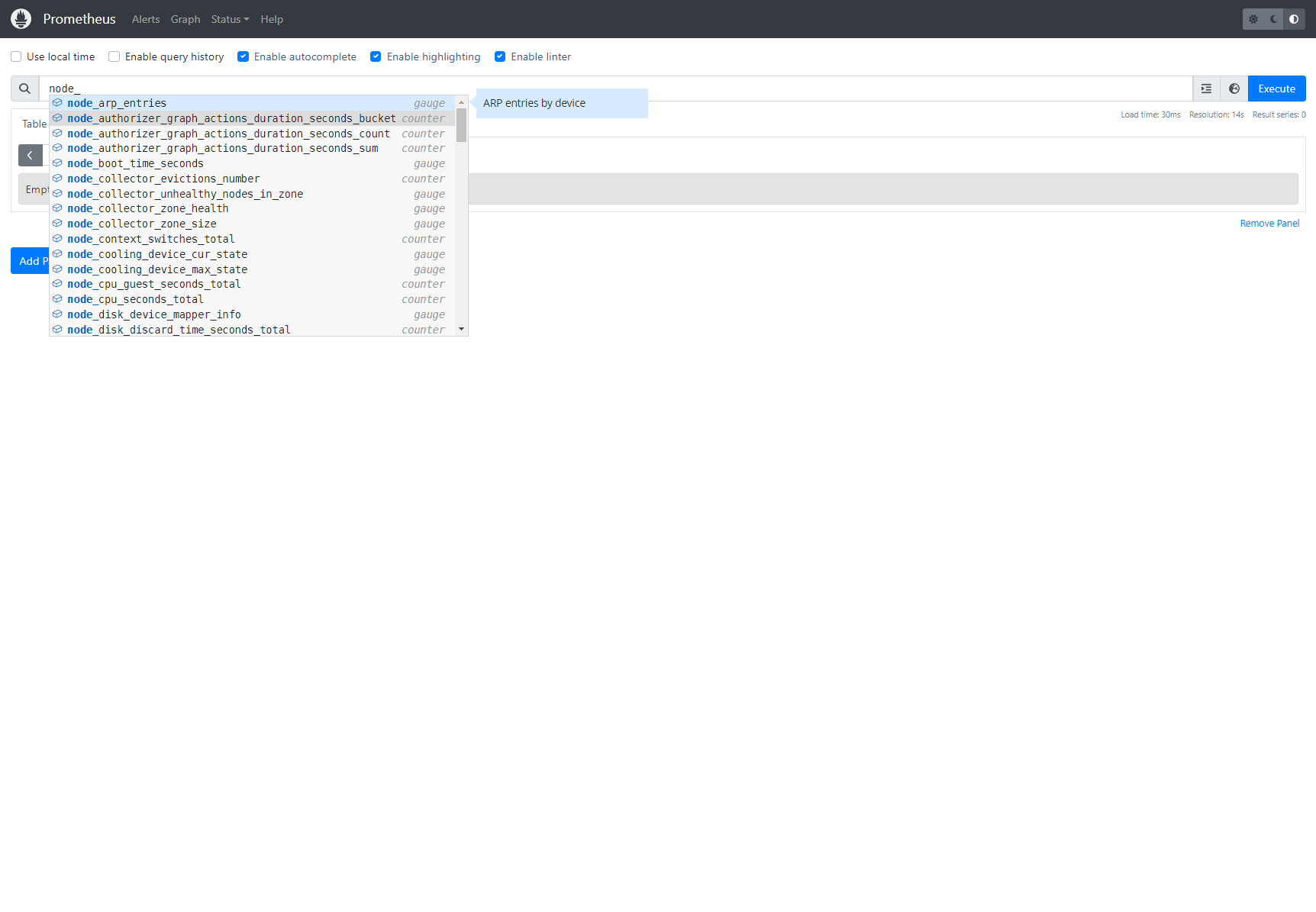Image resolution: width=1316 pixels, height=912 pixels.
Task: Uncheck the Enable autocomplete checkbox
Action: (244, 56)
